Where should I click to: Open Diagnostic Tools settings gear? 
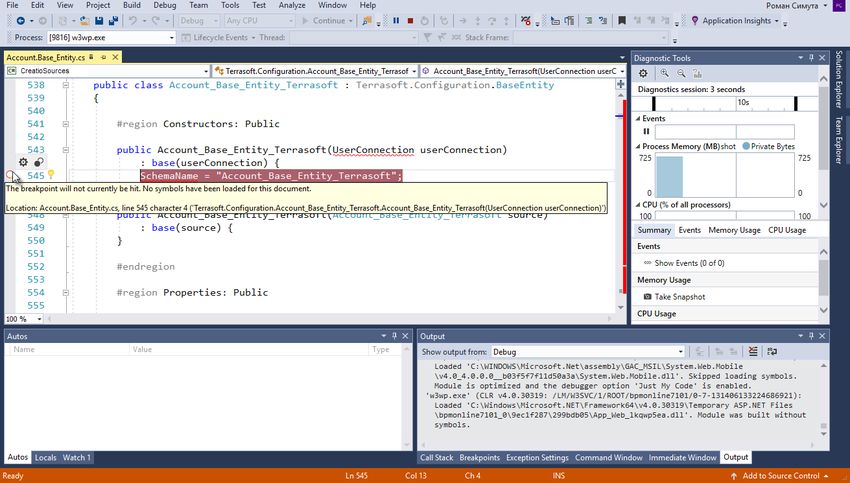(643, 73)
